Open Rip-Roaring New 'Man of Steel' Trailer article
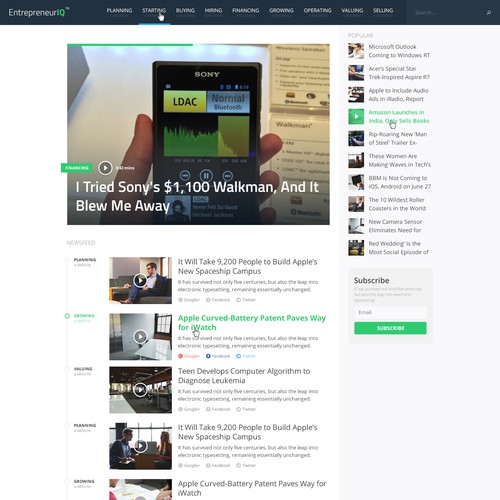 pos(398,138)
